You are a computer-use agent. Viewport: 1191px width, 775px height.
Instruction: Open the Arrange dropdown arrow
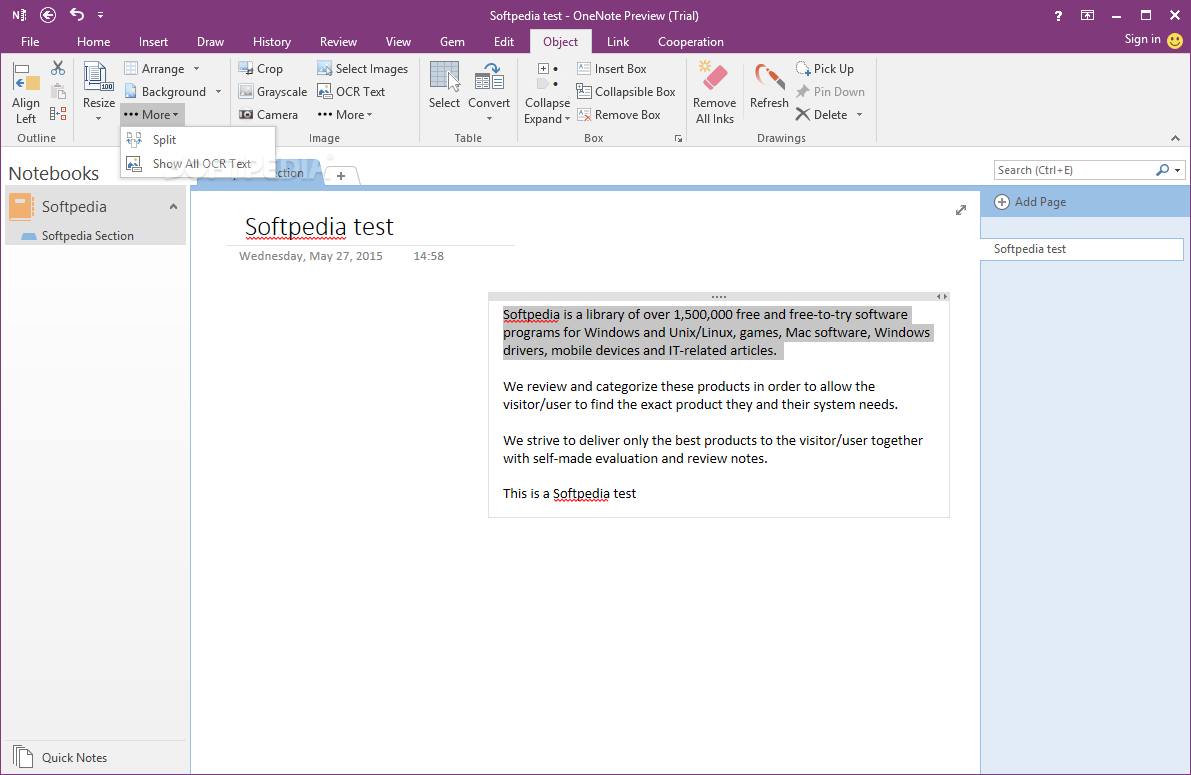tap(197, 68)
